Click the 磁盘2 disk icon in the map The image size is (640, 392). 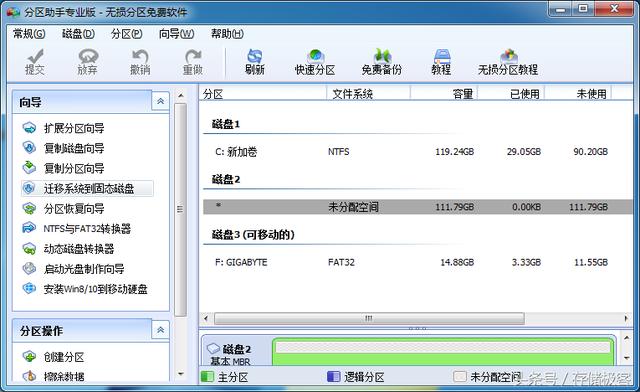point(213,349)
